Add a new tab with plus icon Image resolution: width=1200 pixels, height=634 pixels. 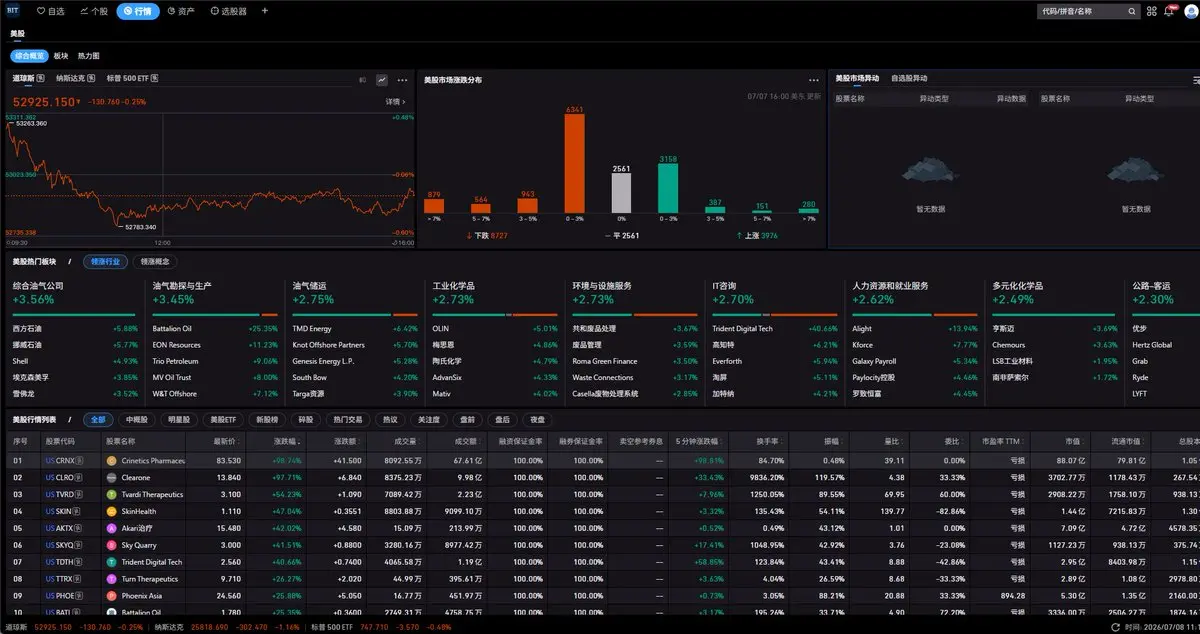(265, 11)
